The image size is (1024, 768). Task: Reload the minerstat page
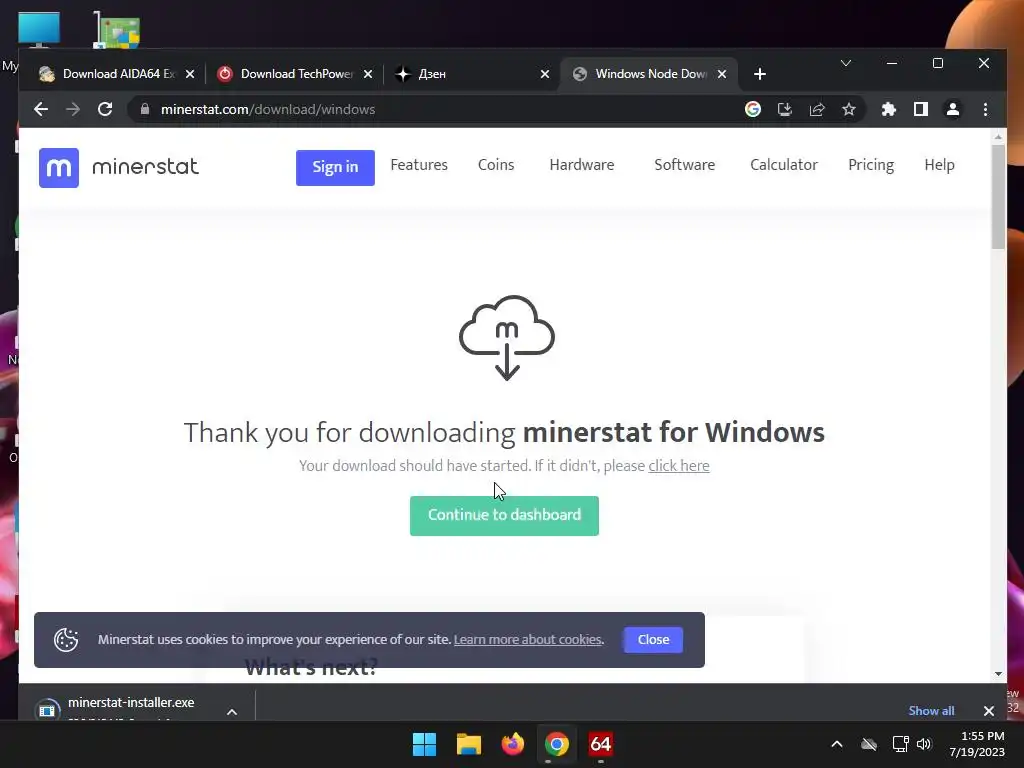tap(105, 109)
